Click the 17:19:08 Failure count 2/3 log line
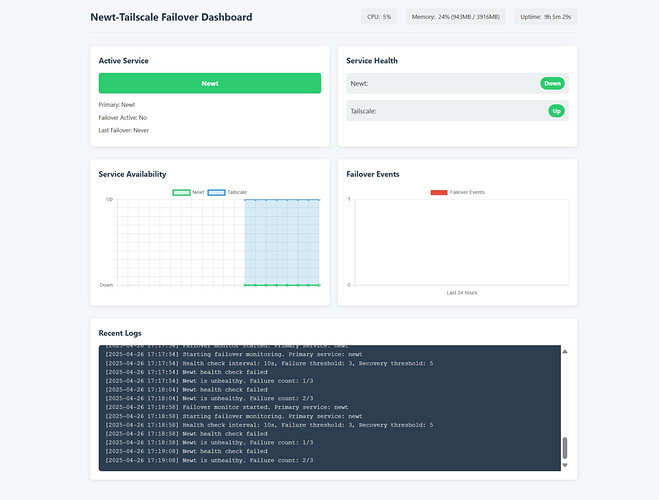 [209, 460]
